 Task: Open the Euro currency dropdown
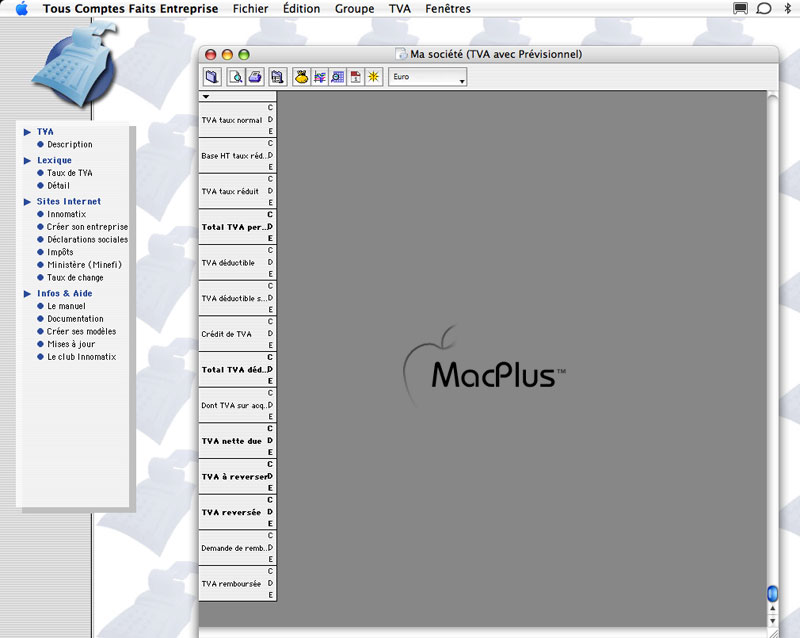coord(428,77)
